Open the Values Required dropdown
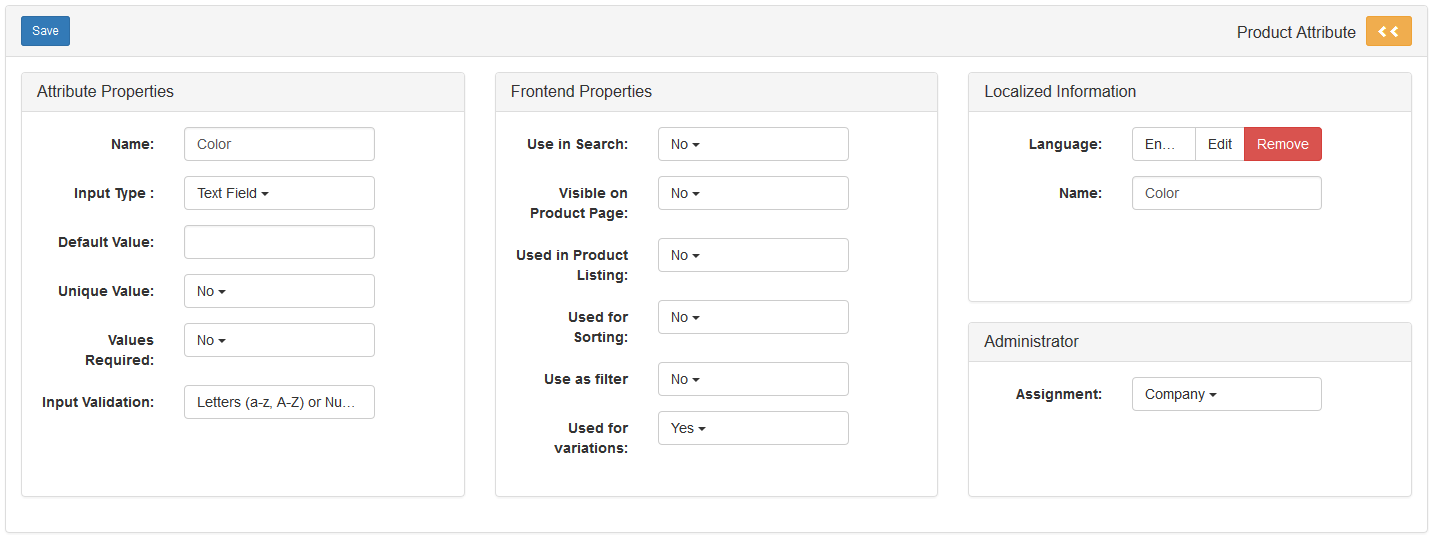 coord(279,340)
